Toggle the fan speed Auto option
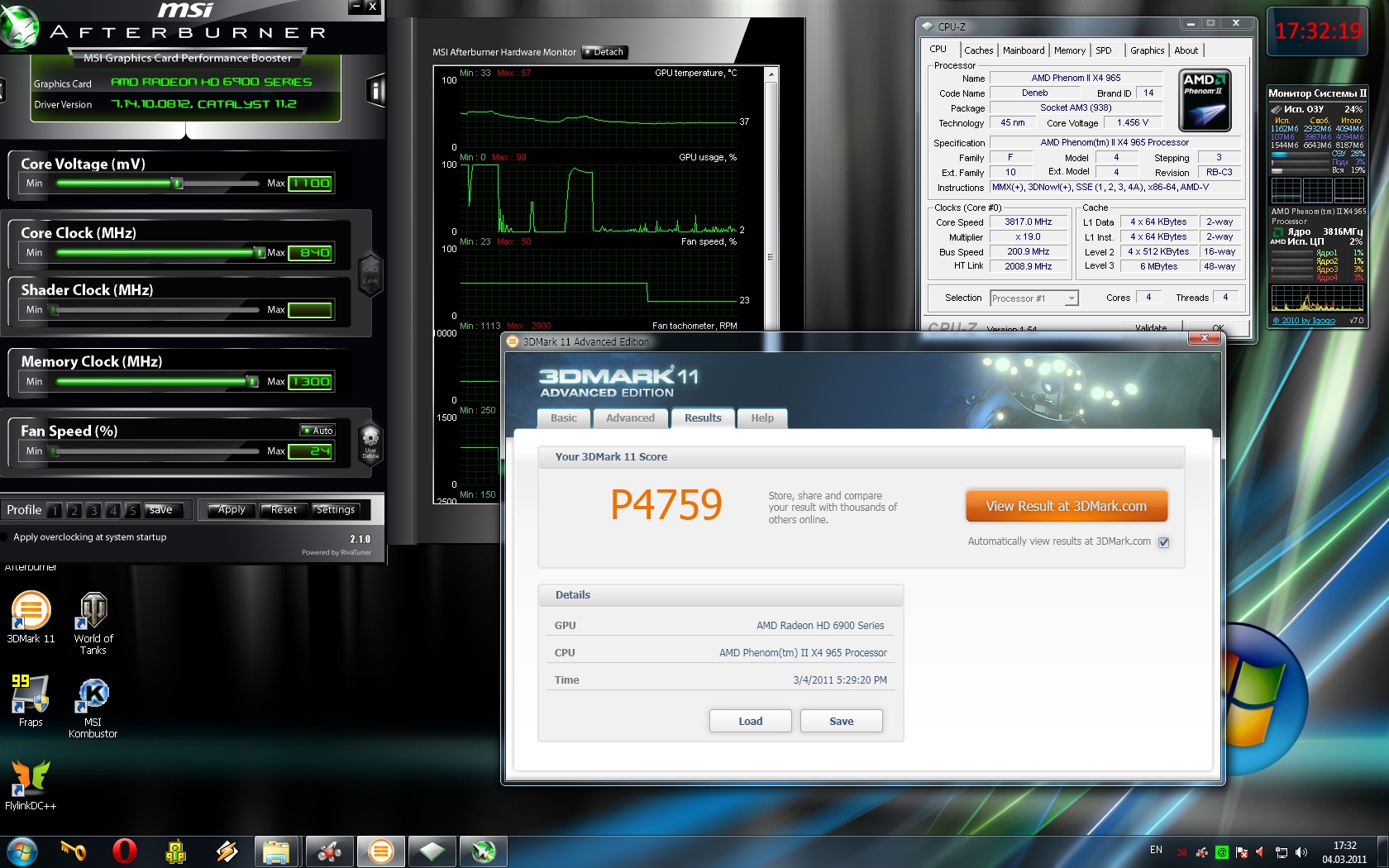The image size is (1389, 868). (317, 431)
